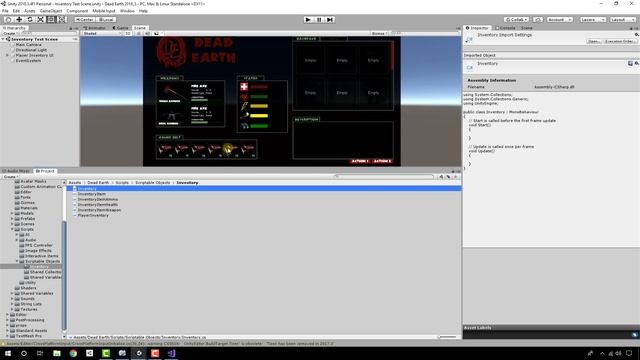This screenshot has height=360, width=640.
Task: Select the Scale tool
Action: point(40,20)
